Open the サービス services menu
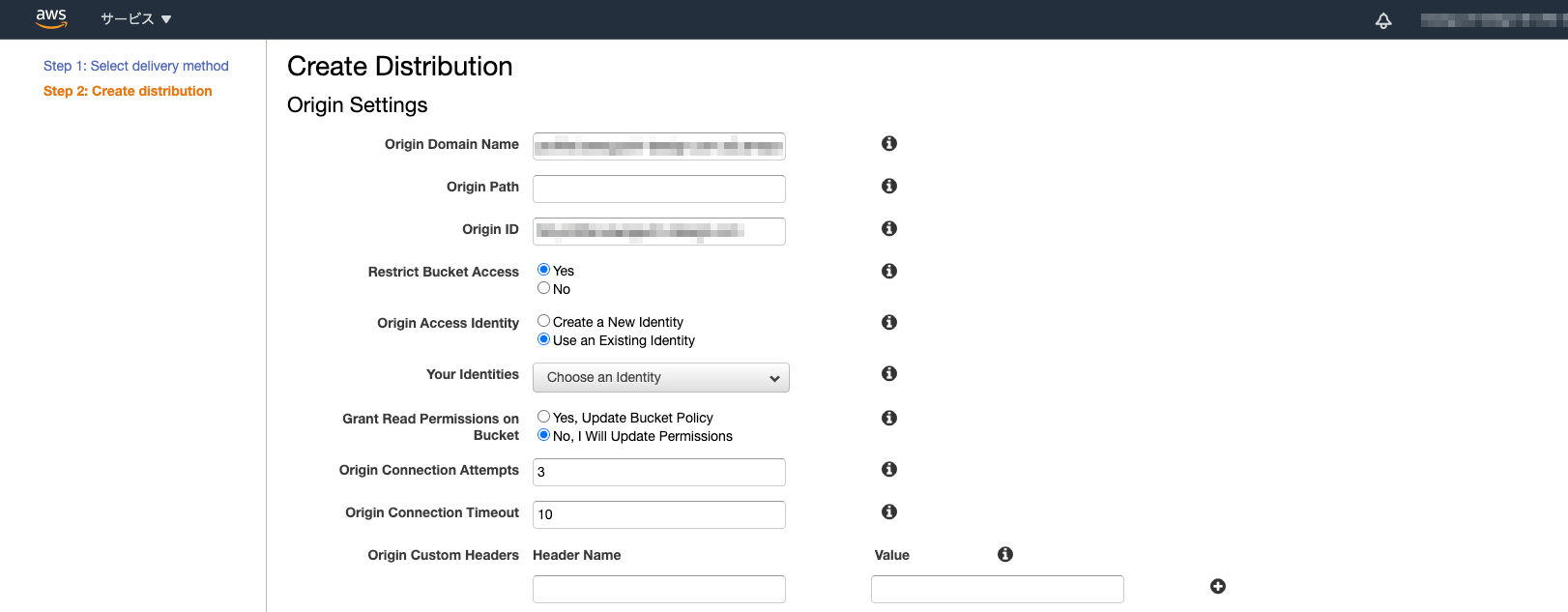Screen dimensions: 1568x612 (136, 18)
